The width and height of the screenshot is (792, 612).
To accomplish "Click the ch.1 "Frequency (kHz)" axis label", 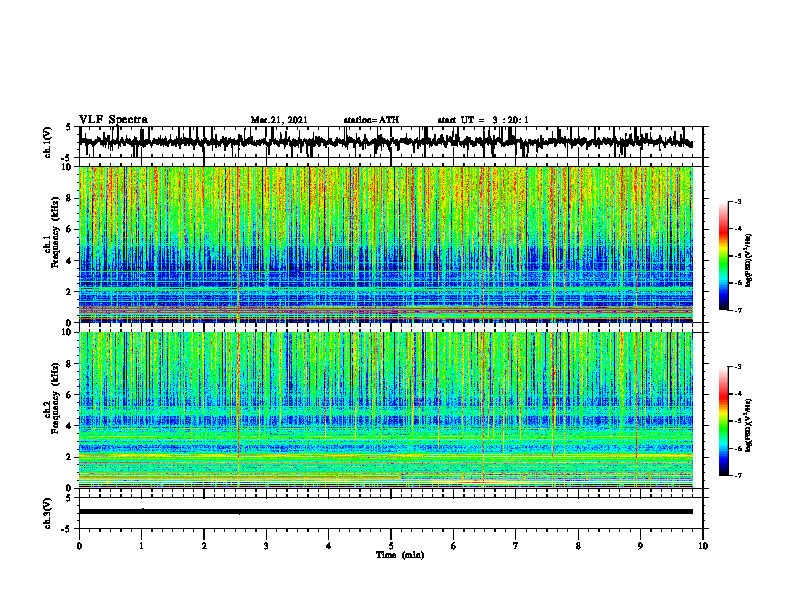I will tap(55, 233).
